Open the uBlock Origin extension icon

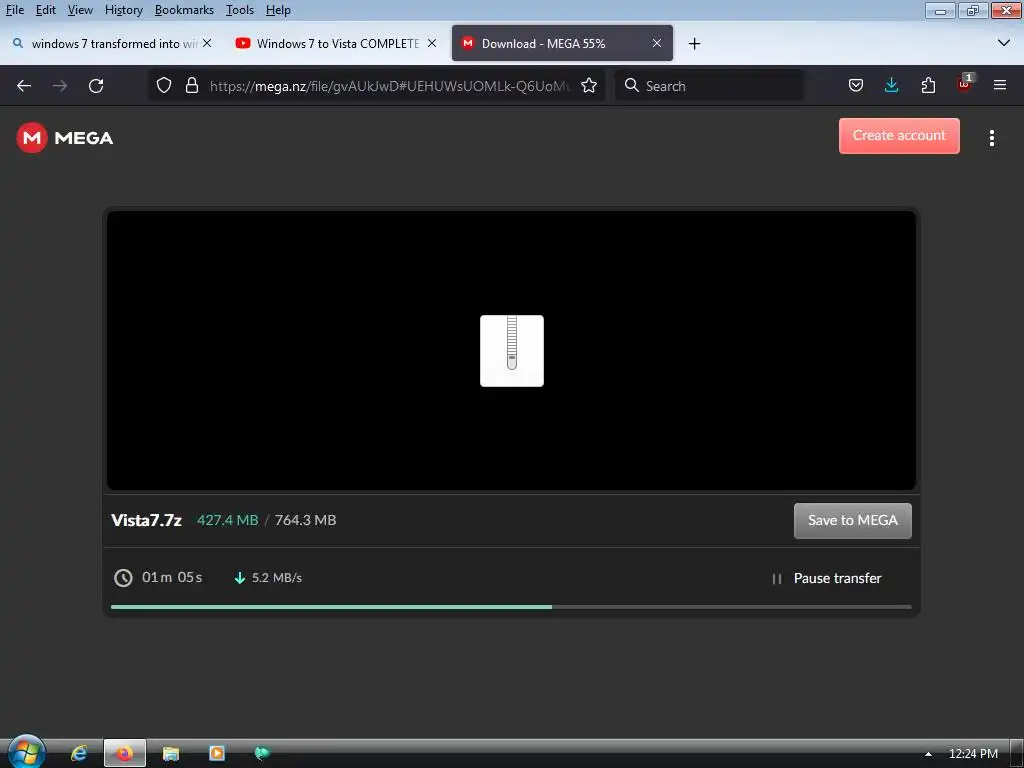pyautogui.click(x=965, y=84)
